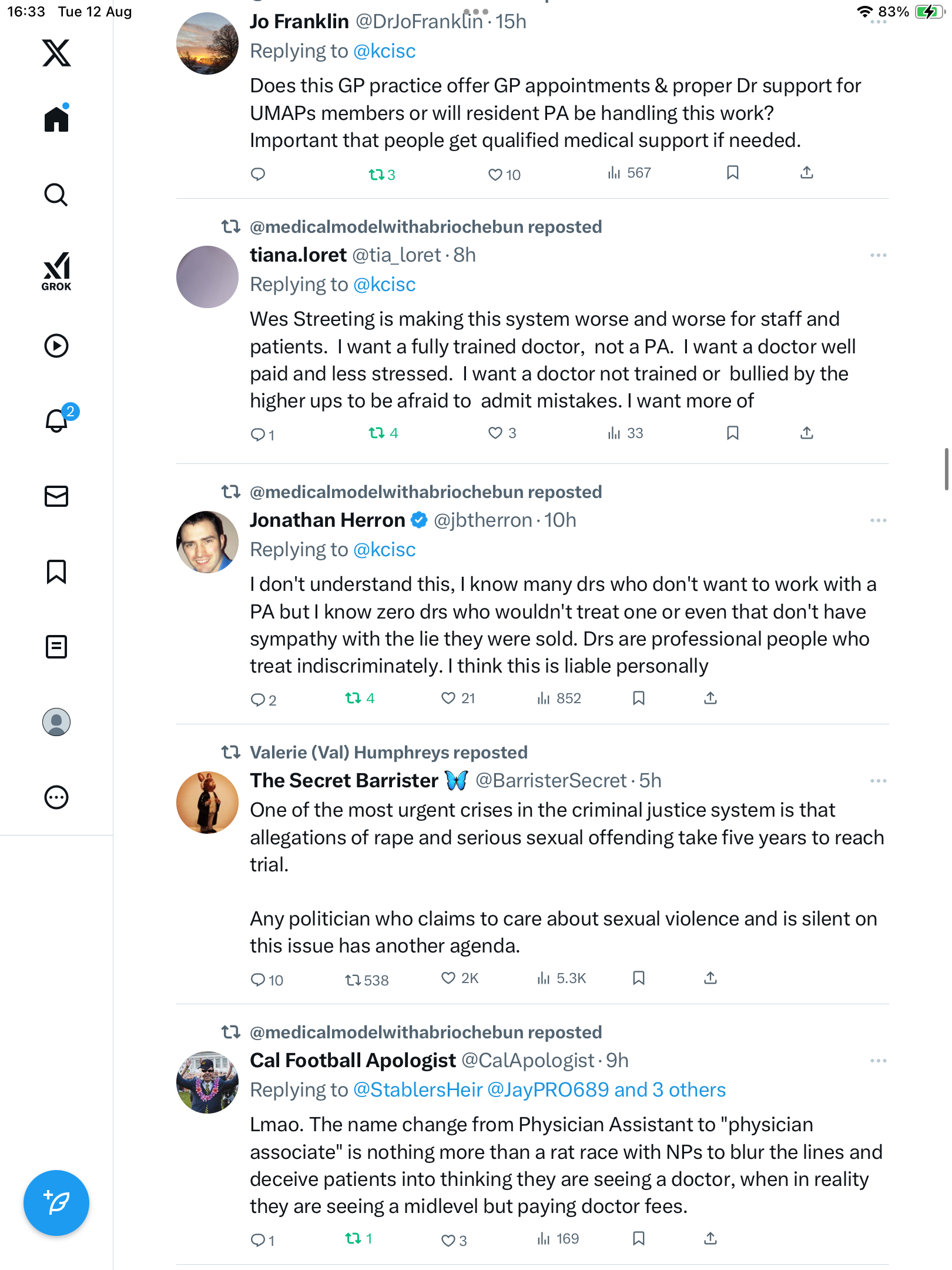This screenshot has width=952, height=1270.
Task: Open @StablersHeir profile link
Action: coord(418,1090)
